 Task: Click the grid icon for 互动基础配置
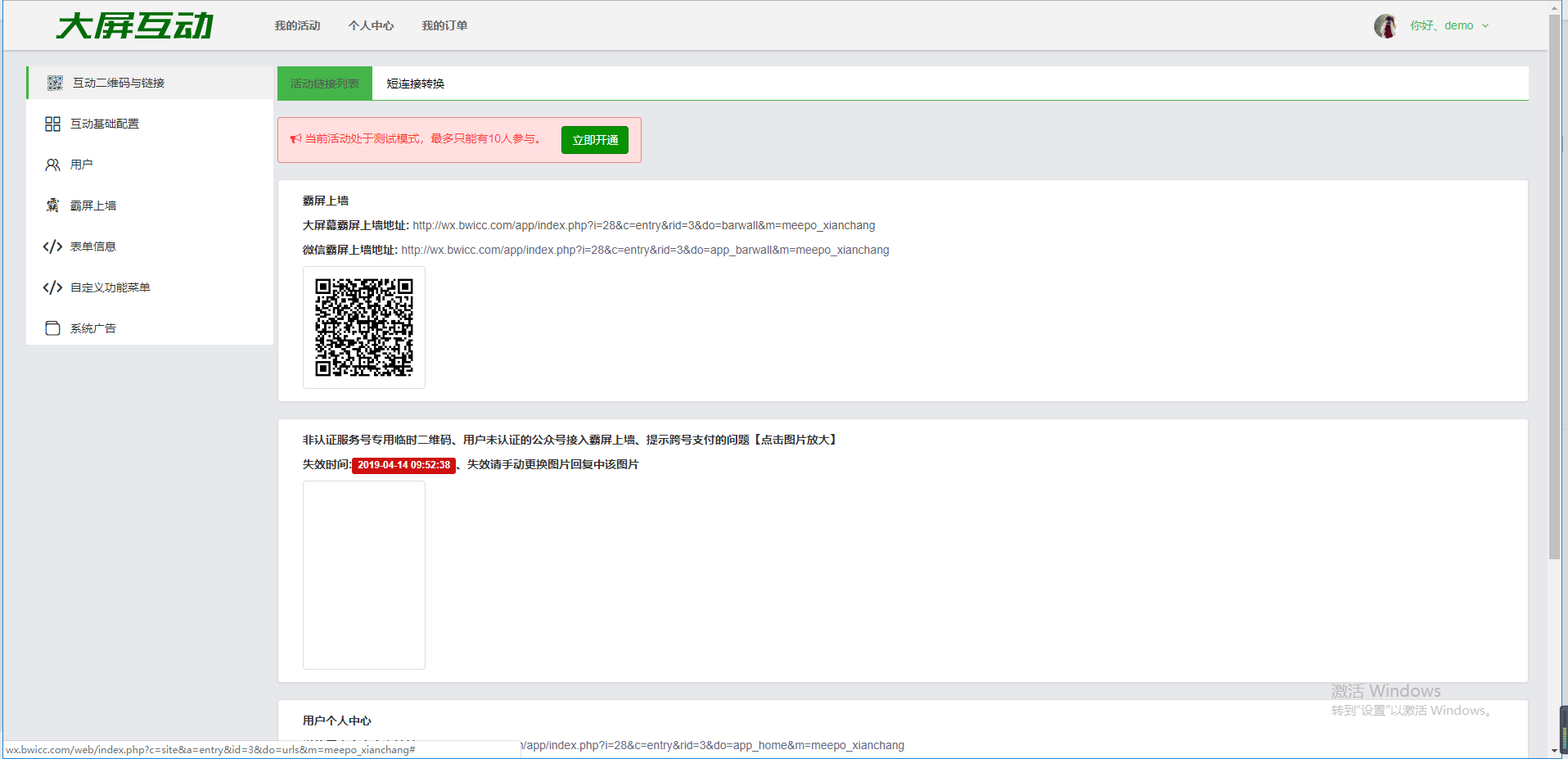(52, 124)
